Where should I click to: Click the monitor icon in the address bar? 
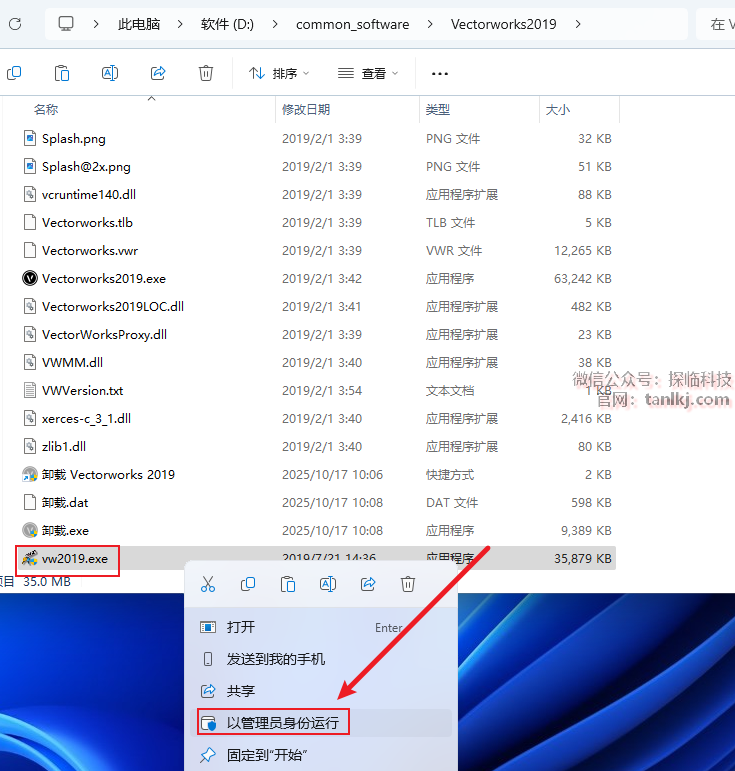click(x=66, y=24)
